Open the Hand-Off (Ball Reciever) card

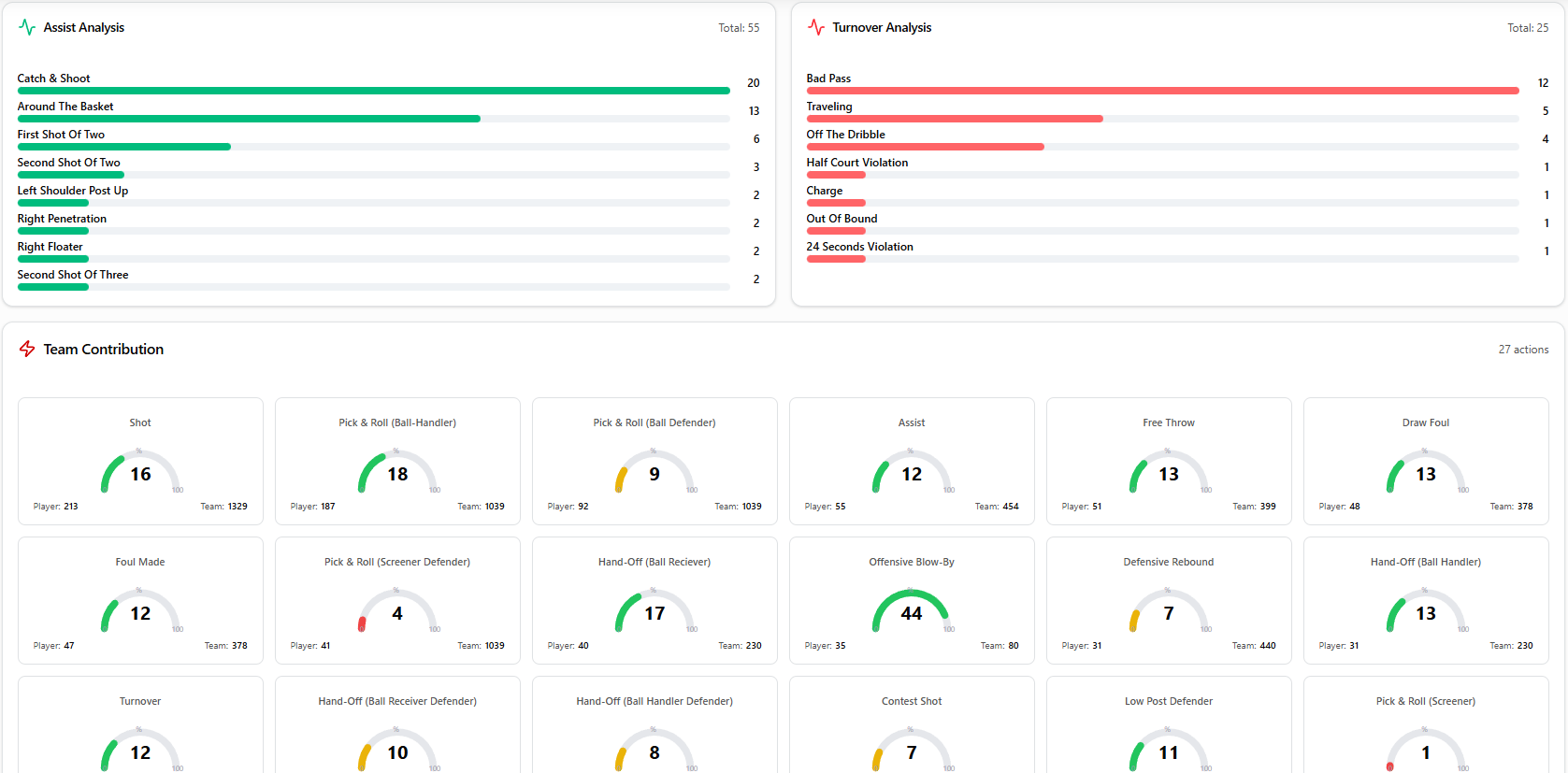click(x=655, y=600)
